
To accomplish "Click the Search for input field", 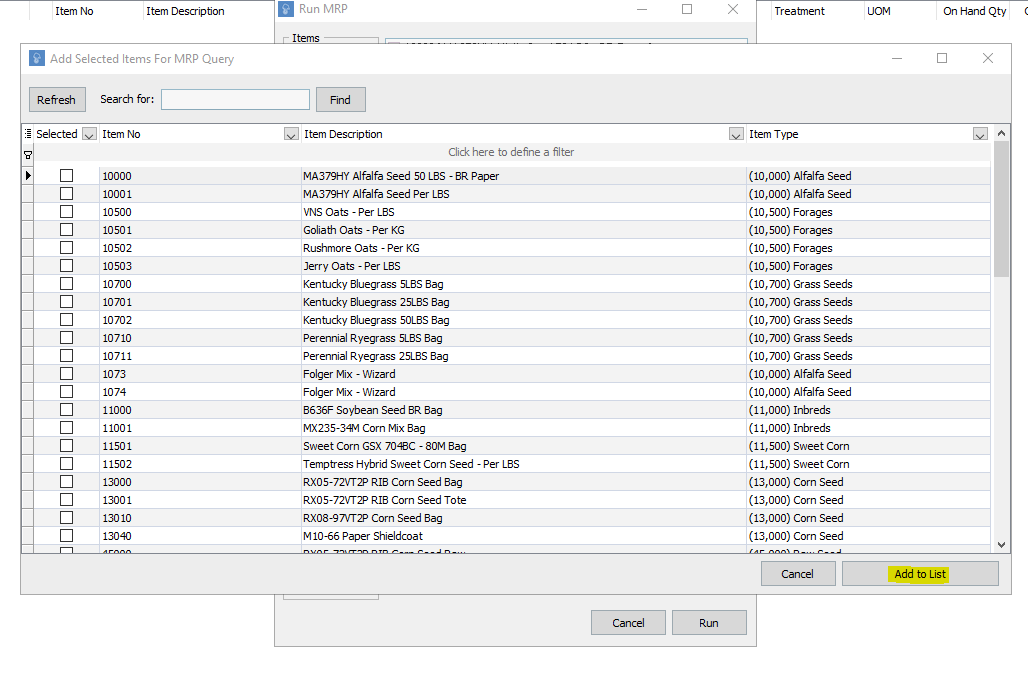I will (x=235, y=100).
